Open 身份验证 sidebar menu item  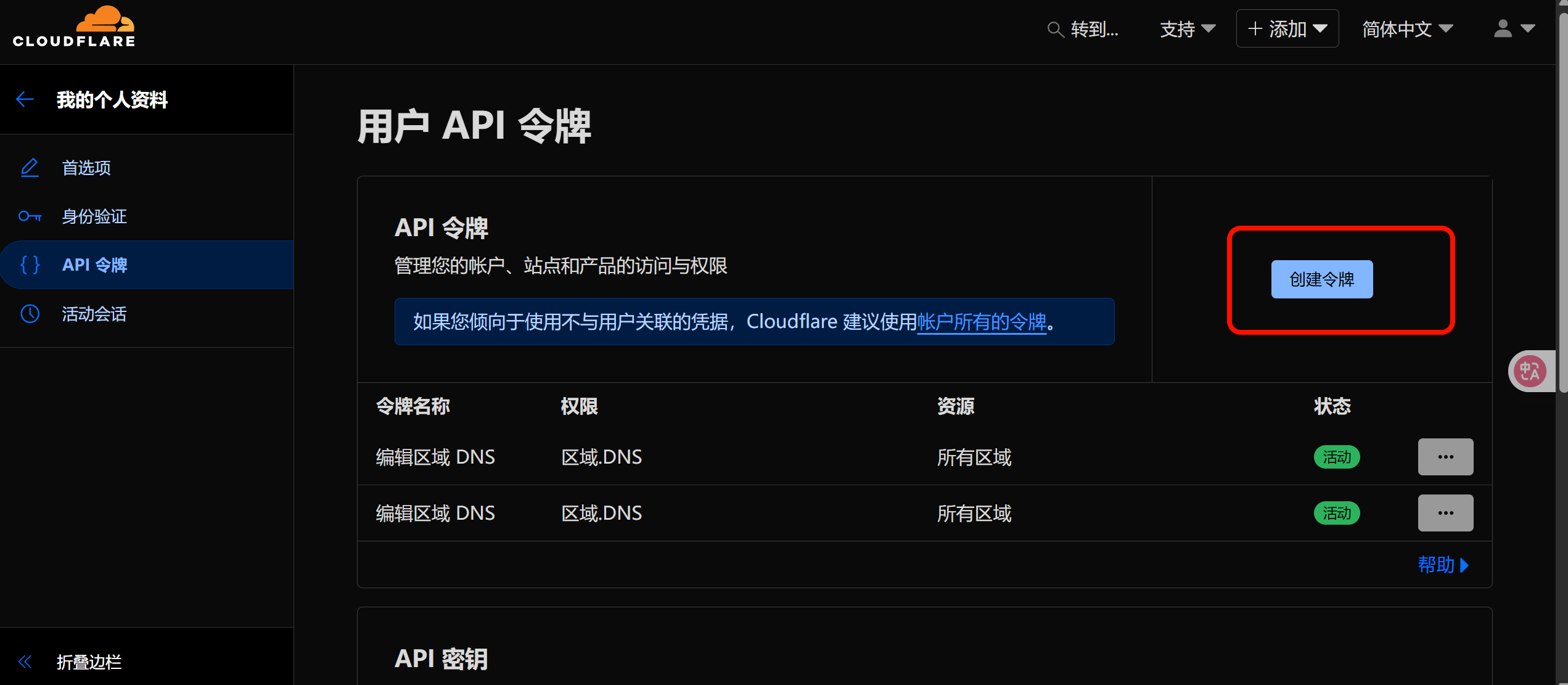pyautogui.click(x=94, y=216)
